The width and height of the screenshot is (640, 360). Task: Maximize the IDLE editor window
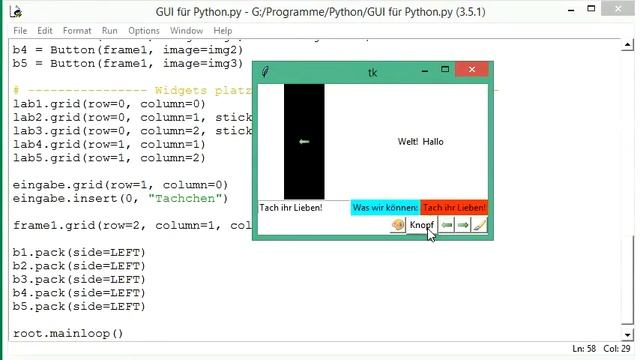(591, 9)
